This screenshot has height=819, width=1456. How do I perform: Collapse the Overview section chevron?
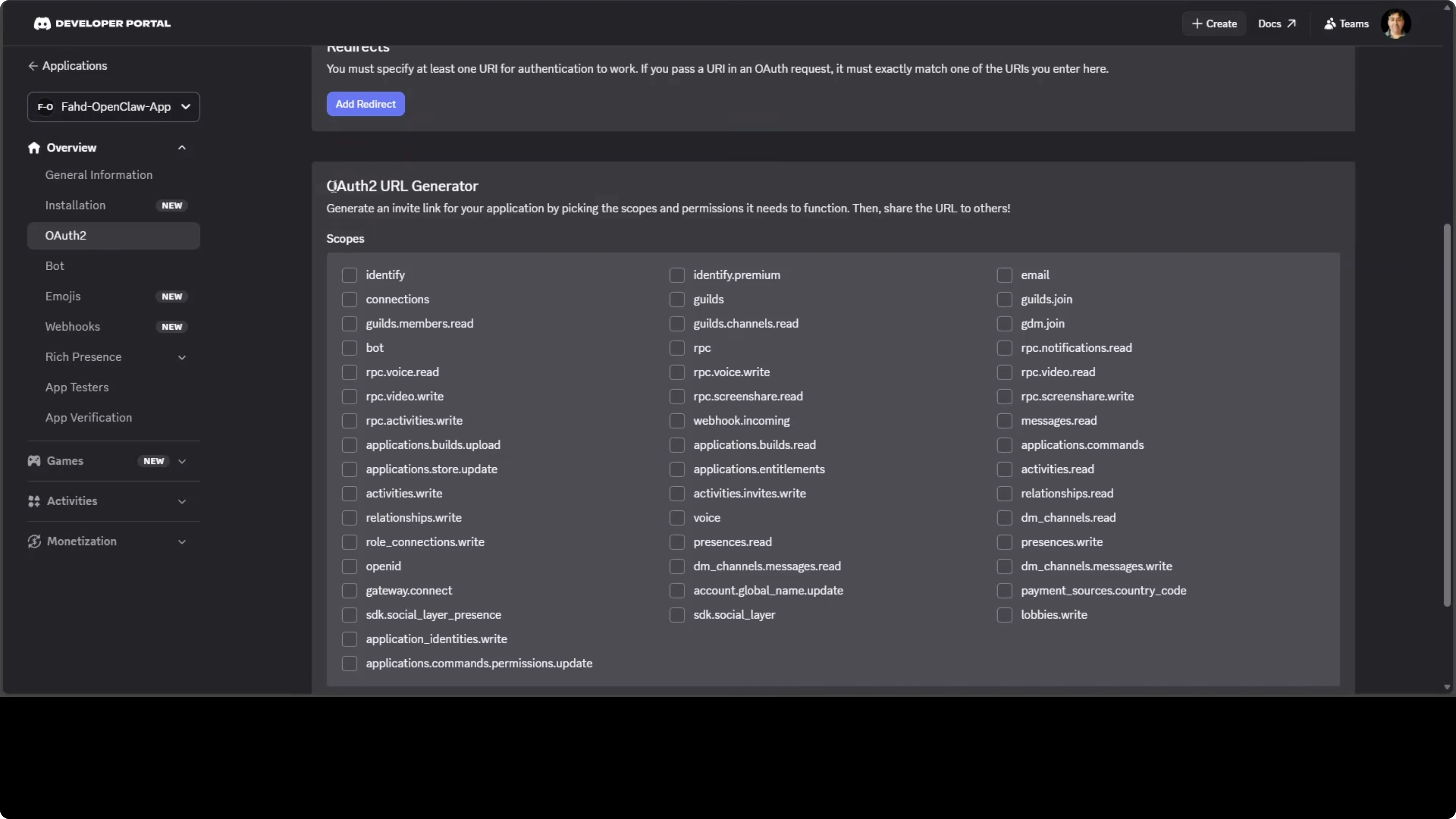coord(182,148)
